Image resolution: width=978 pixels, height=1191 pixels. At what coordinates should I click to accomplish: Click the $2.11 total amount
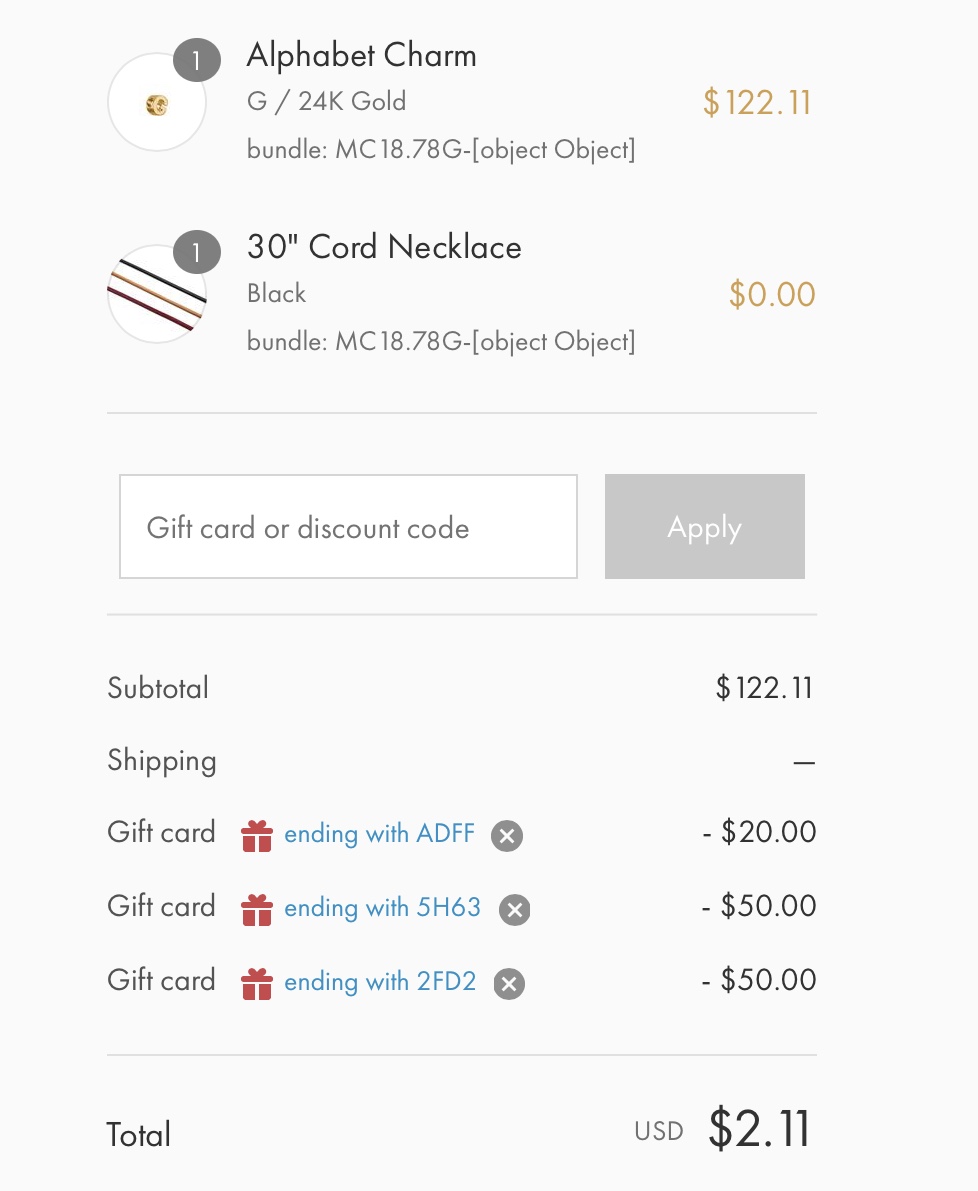760,1129
